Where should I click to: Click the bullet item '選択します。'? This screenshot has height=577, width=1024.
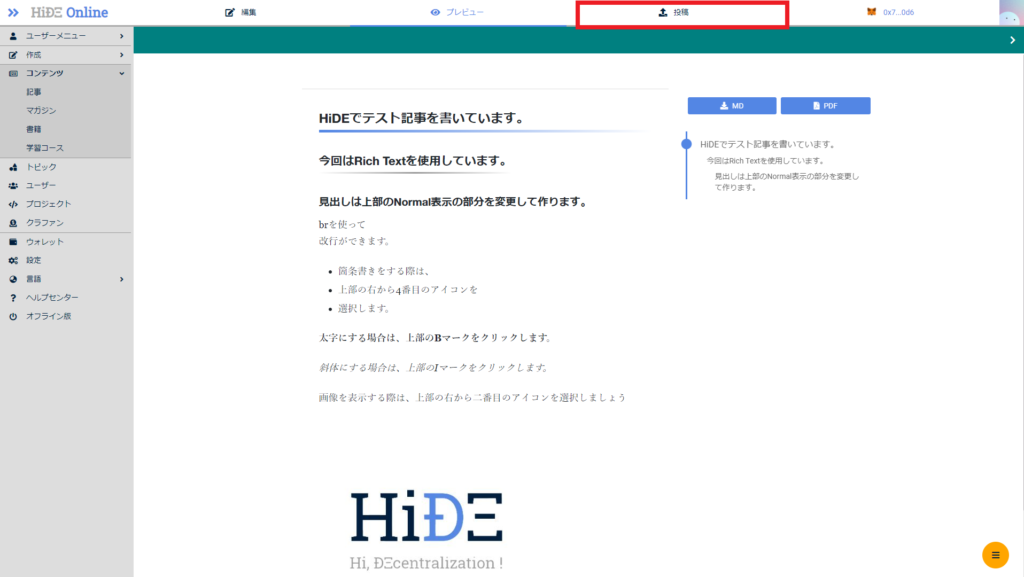[364, 308]
